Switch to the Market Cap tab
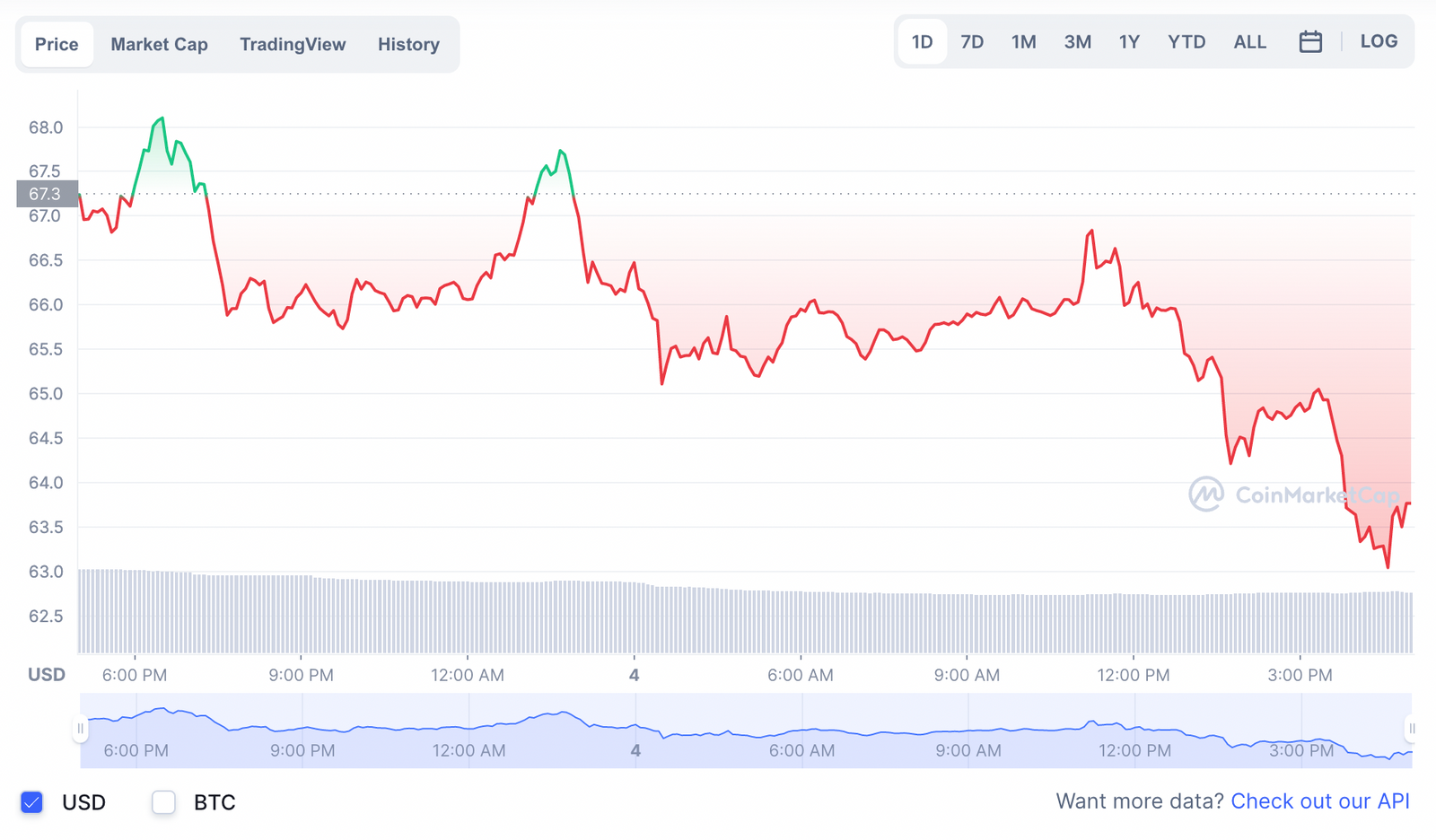 159,44
